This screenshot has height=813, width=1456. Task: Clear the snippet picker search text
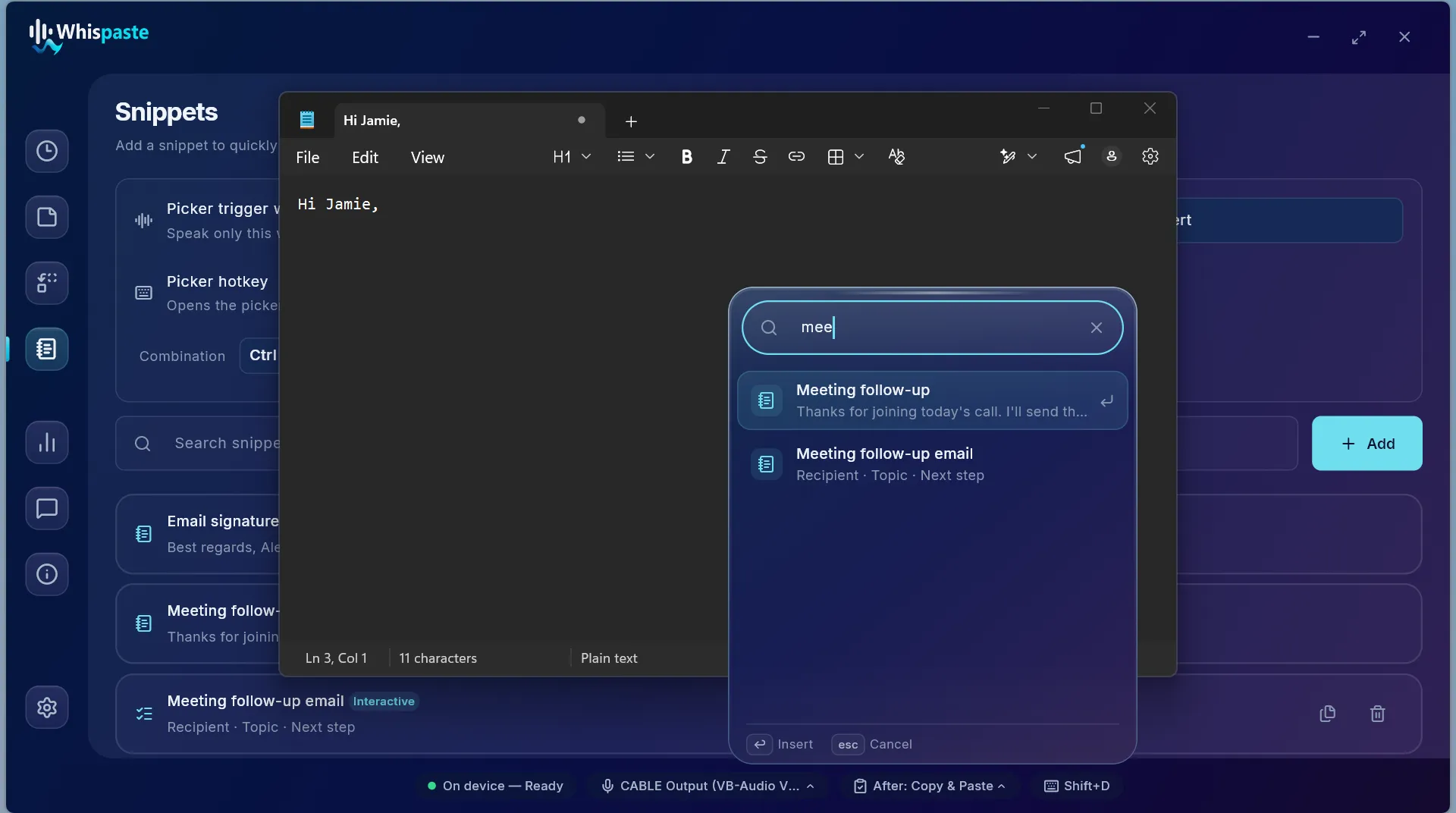[x=1097, y=328]
